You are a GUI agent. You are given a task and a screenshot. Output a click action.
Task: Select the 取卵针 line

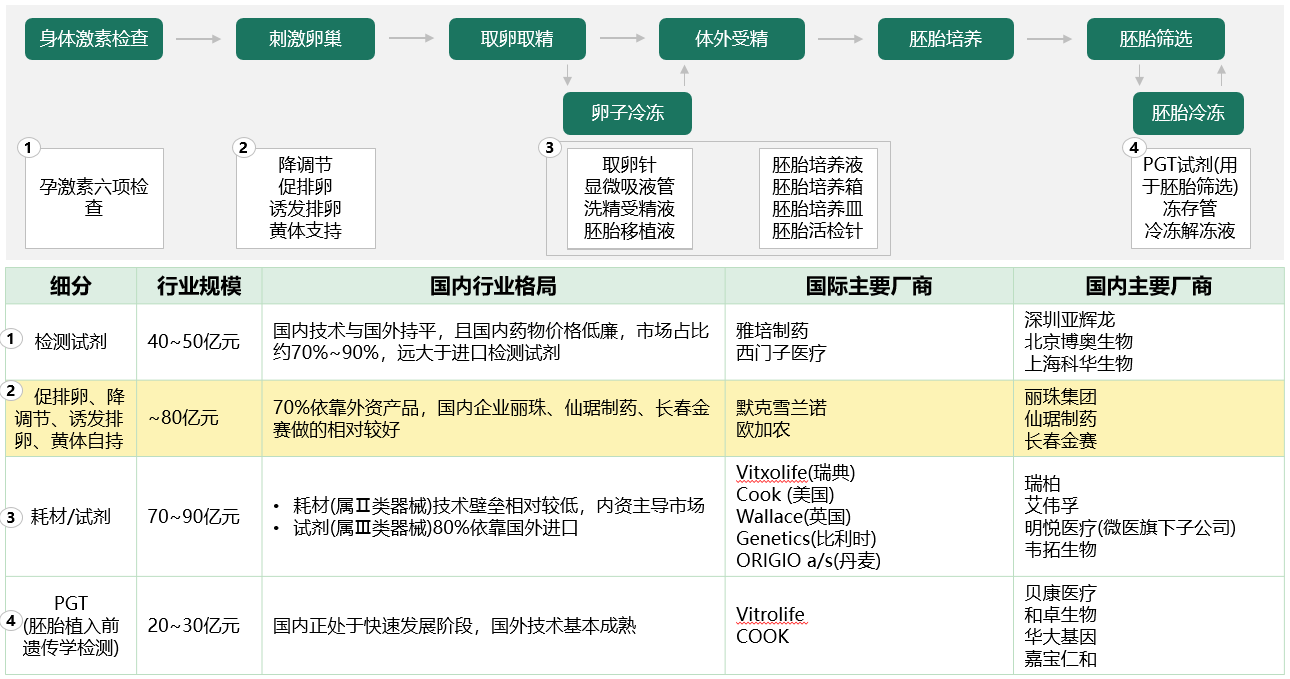(630, 165)
